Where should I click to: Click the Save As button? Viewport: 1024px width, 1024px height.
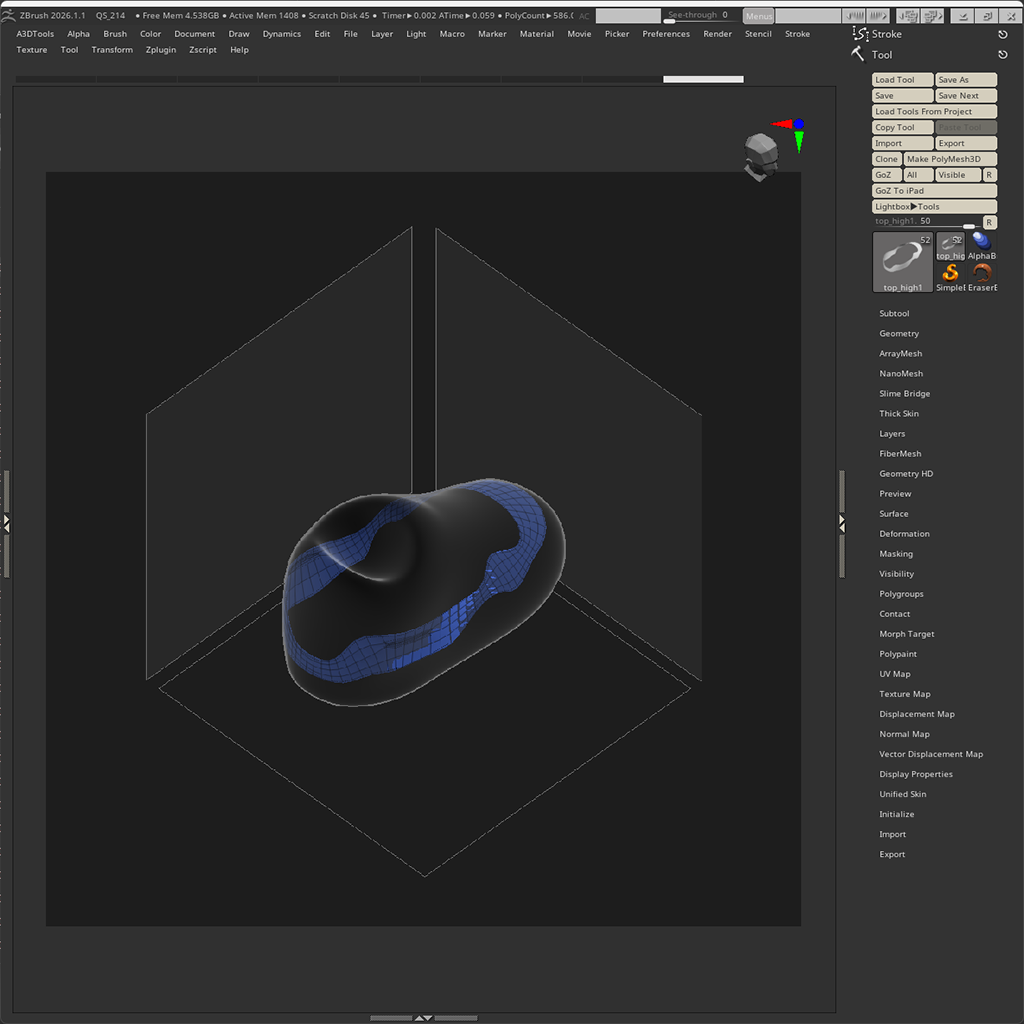964,79
